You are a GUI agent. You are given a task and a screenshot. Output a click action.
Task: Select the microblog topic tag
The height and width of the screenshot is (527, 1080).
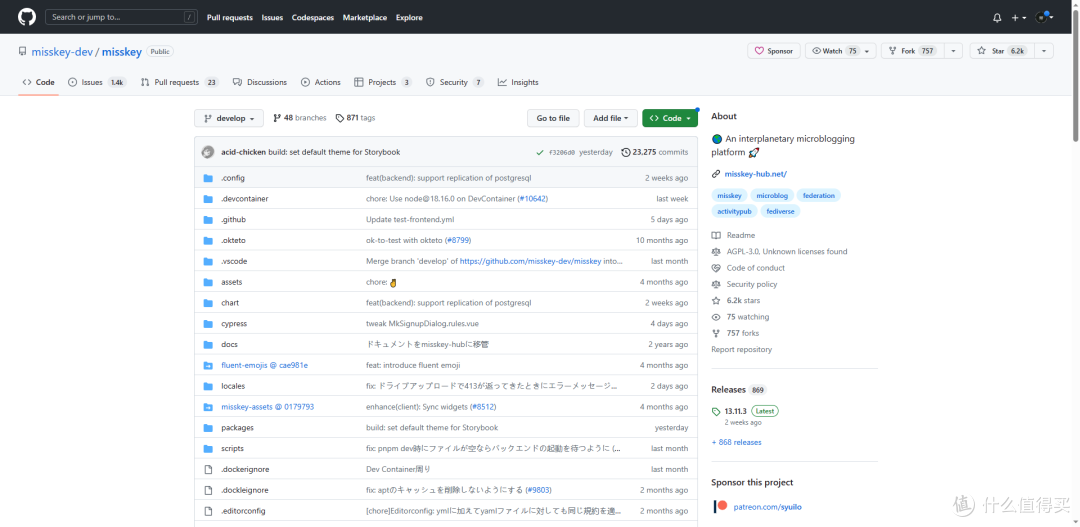(x=773, y=196)
